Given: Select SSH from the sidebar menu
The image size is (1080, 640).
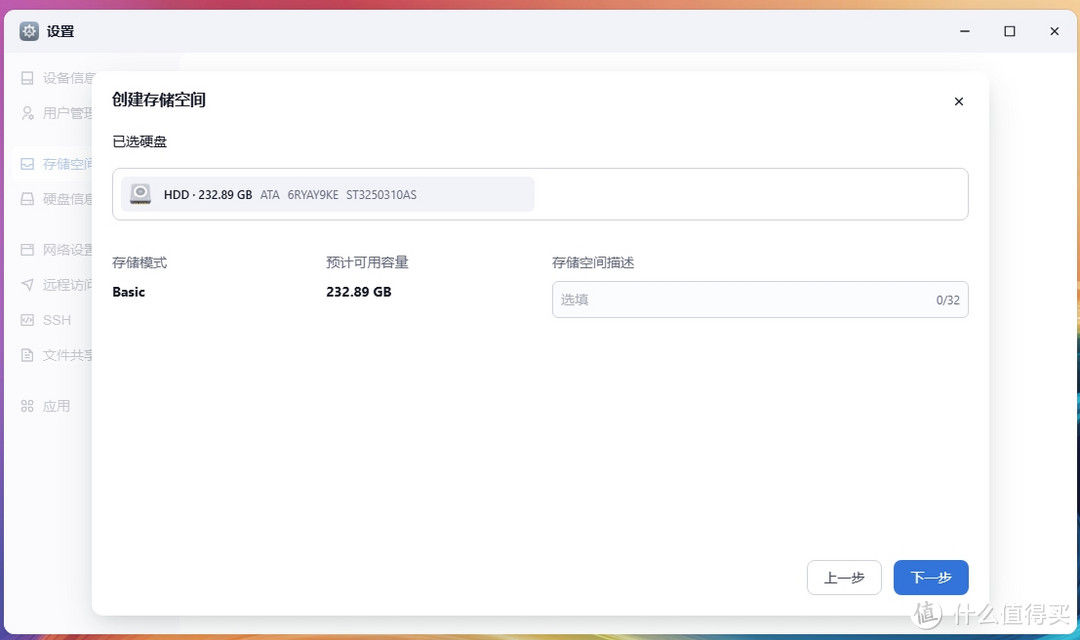Looking at the screenshot, I should 29,320.
